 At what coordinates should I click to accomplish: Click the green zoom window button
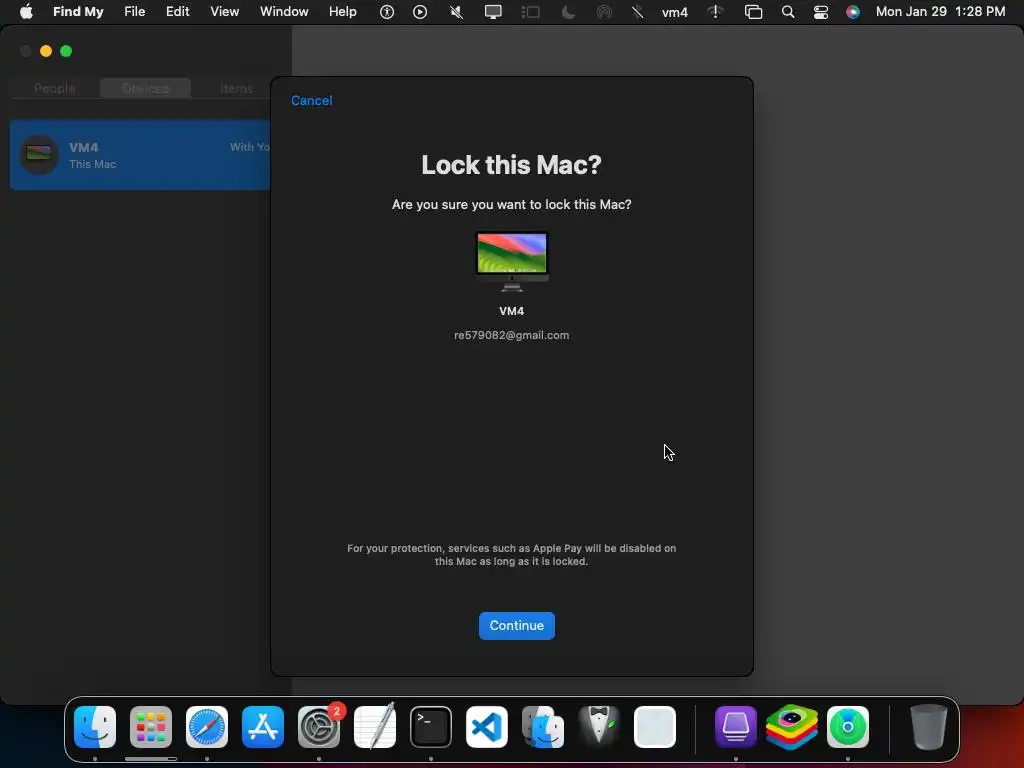click(66, 51)
